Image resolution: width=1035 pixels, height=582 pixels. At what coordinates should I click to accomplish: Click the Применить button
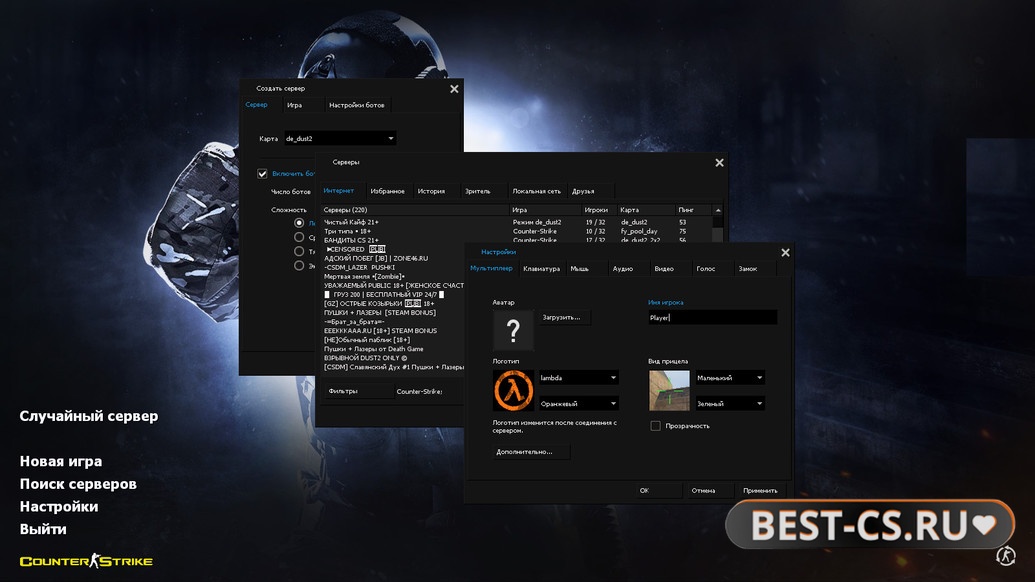(x=760, y=490)
